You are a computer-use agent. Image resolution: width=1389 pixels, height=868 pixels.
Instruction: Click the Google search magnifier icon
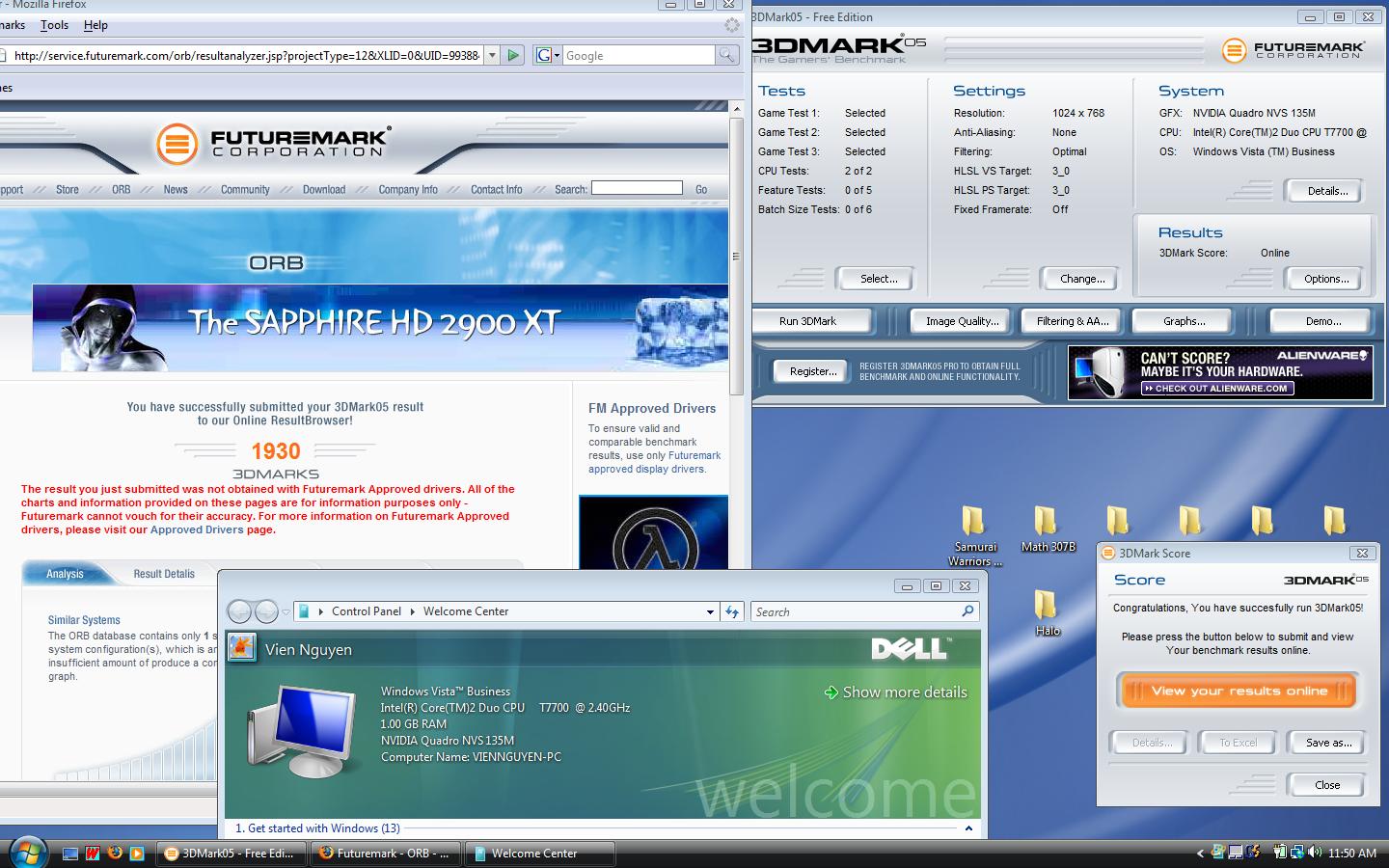coord(726,55)
